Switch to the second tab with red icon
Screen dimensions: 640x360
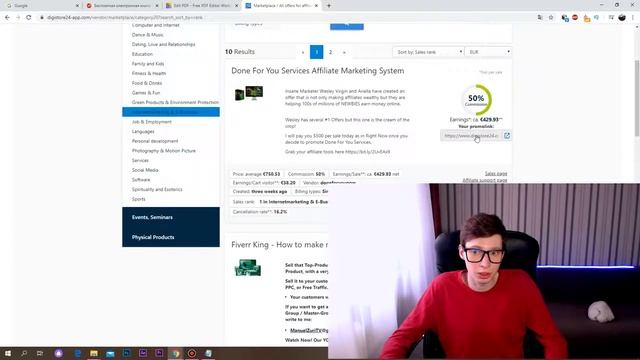[122, 6]
